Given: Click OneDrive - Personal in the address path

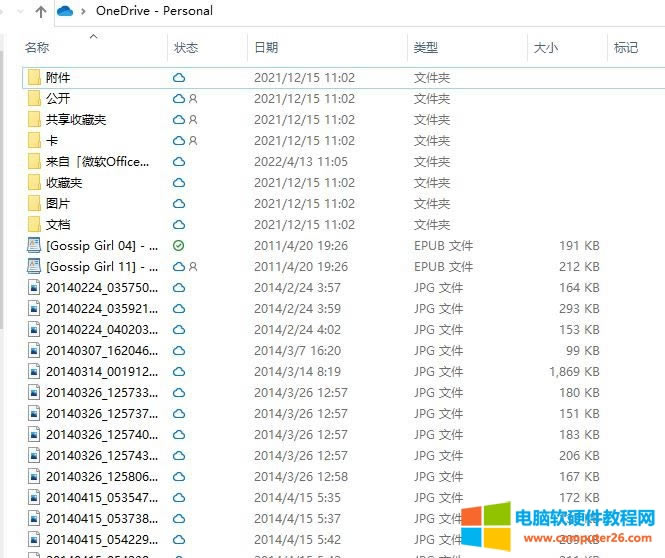Looking at the screenshot, I should pos(153,11).
